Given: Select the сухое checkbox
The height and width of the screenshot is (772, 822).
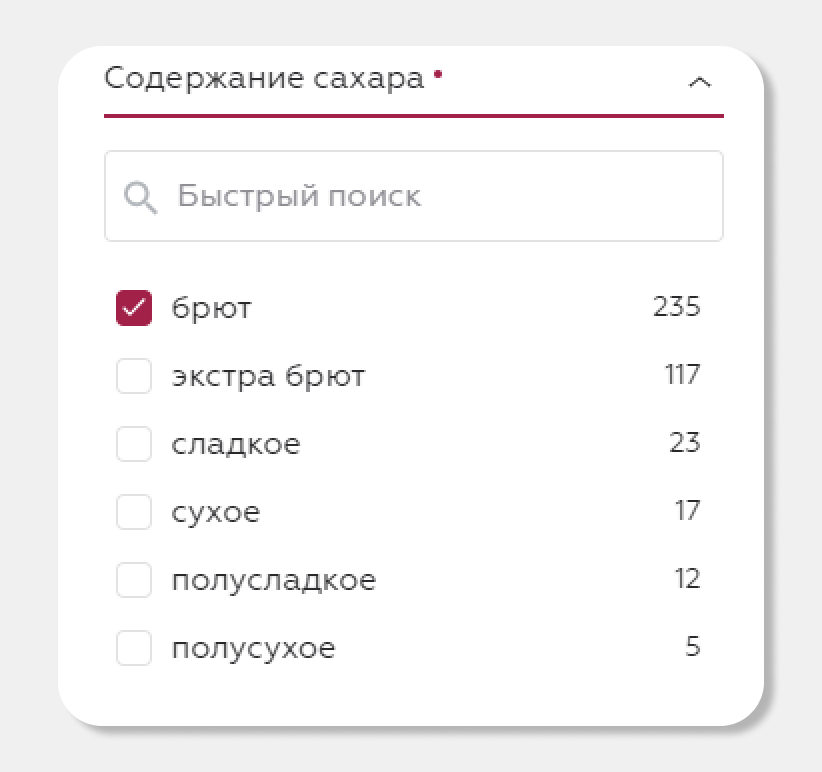Looking at the screenshot, I should point(133,511).
